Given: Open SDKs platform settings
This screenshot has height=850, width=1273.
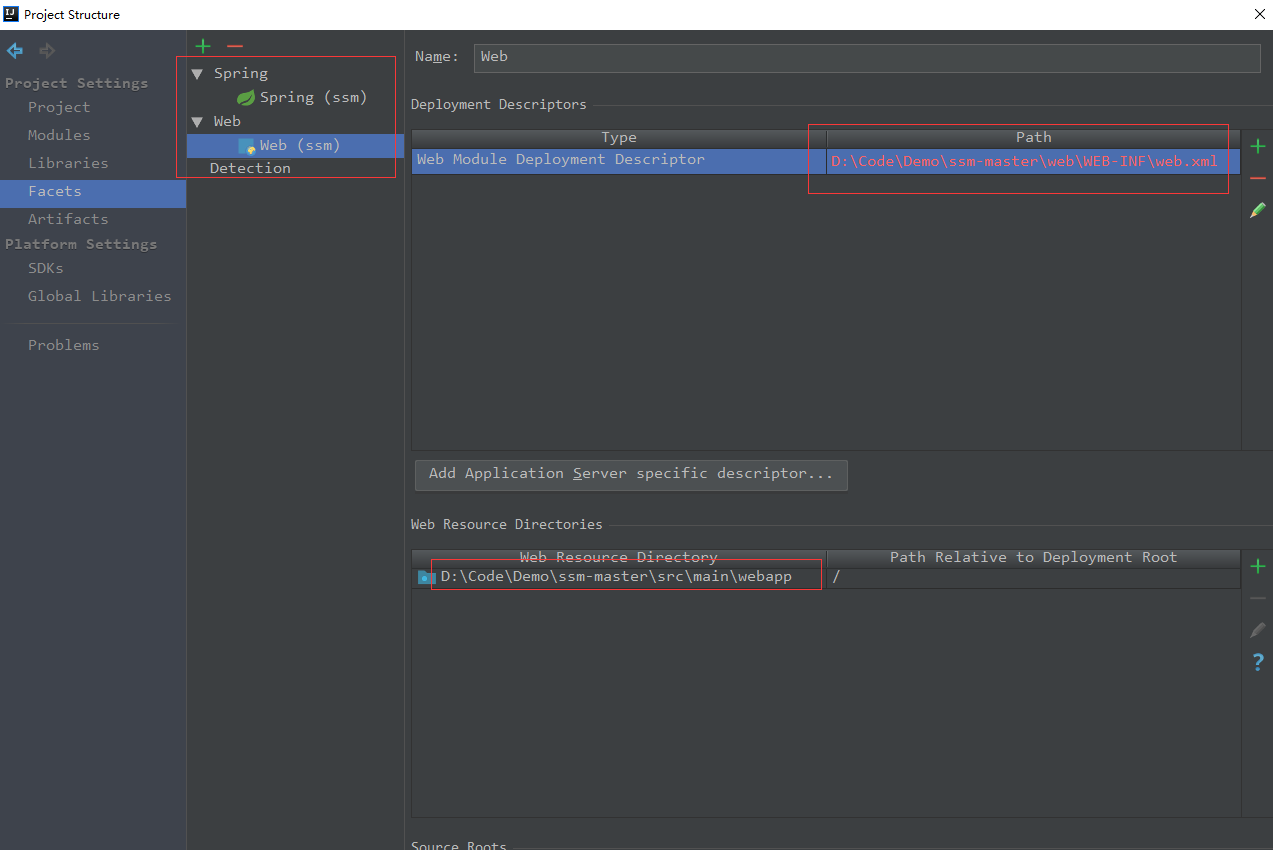Looking at the screenshot, I should 46,268.
